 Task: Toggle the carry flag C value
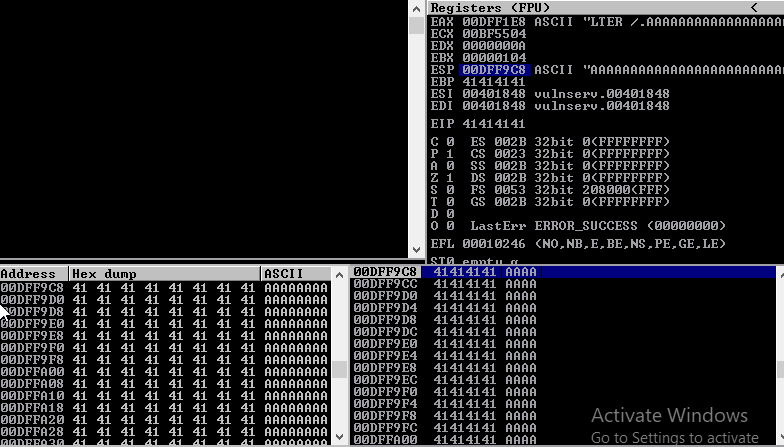point(450,142)
